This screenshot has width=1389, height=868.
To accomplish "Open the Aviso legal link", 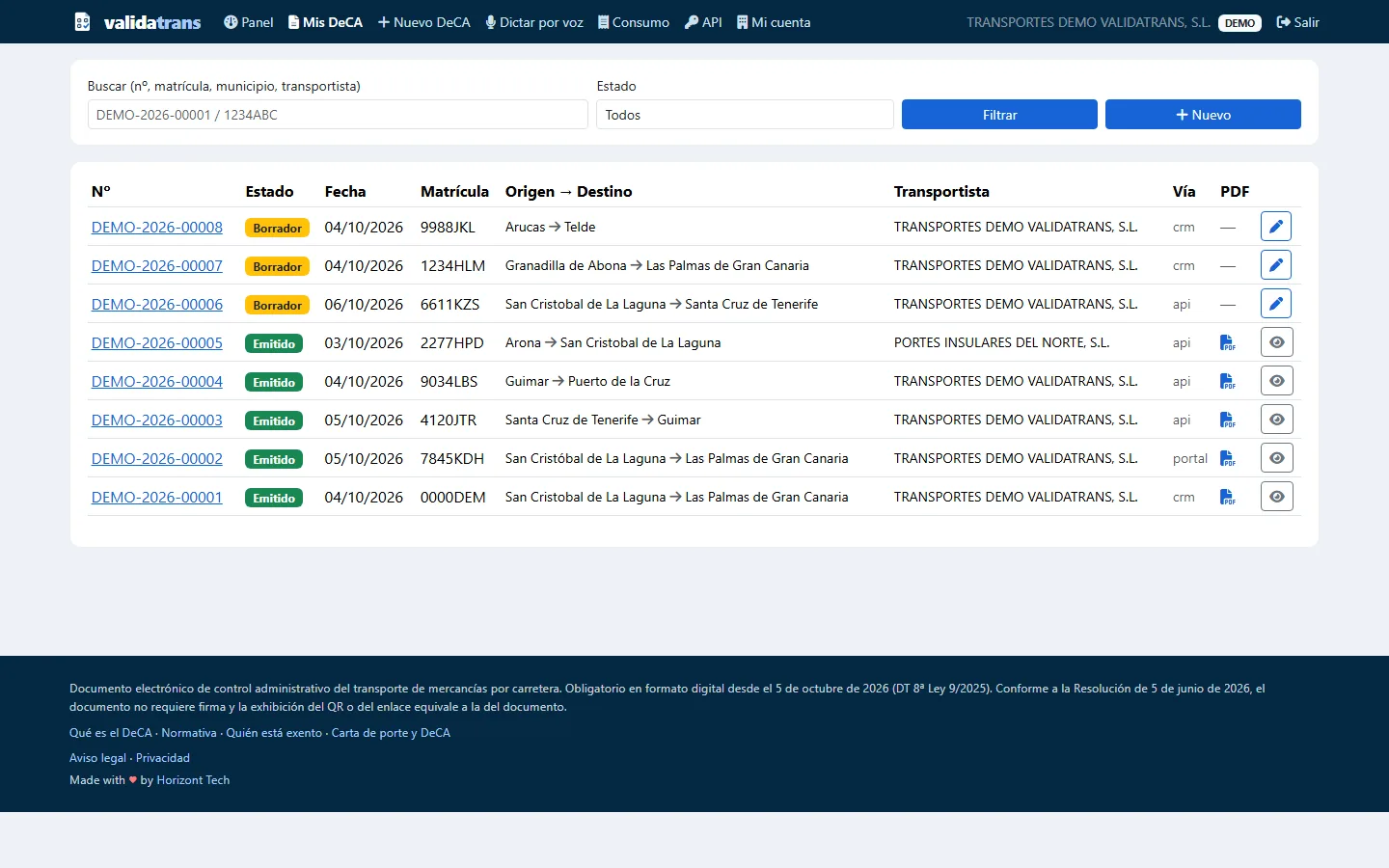I will (97, 758).
